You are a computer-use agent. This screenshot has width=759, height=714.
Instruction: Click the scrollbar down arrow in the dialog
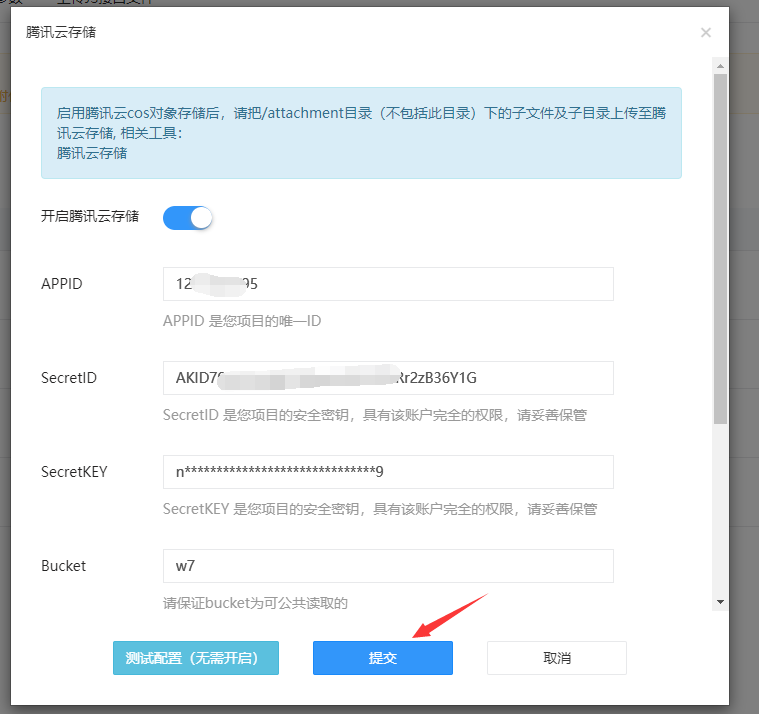coord(720,602)
